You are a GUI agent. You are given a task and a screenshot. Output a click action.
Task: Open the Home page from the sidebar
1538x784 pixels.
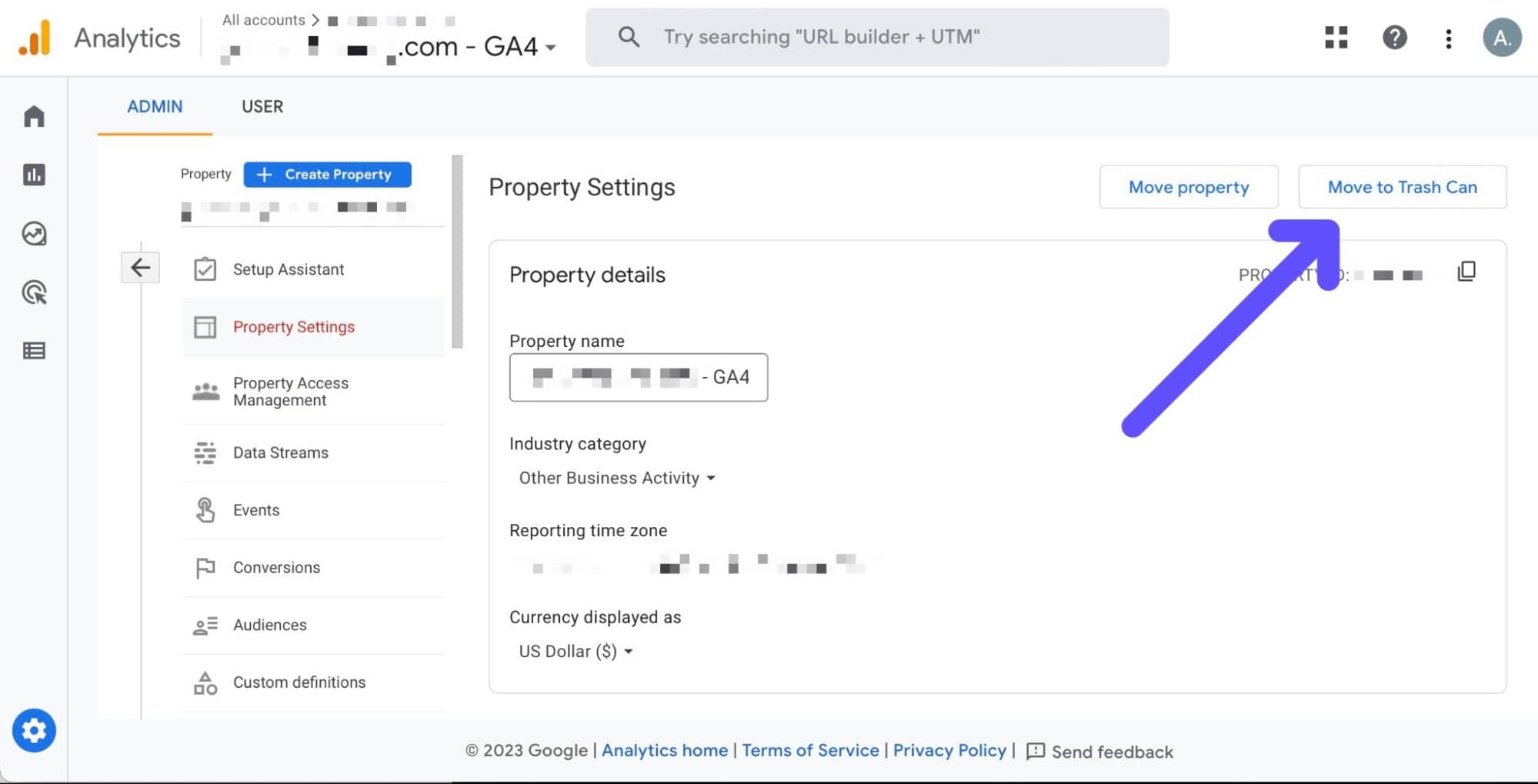click(x=34, y=115)
